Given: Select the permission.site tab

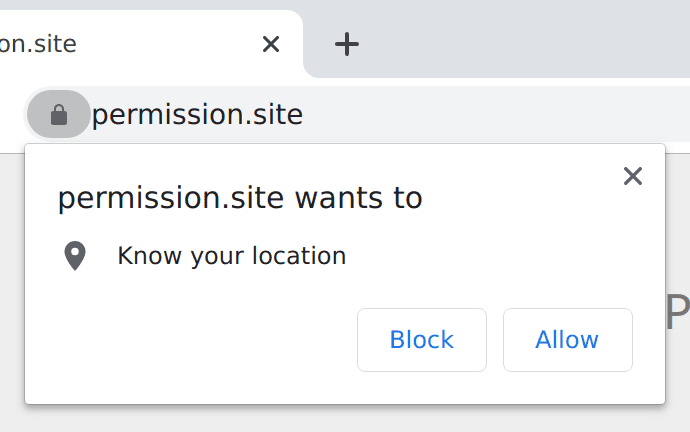Looking at the screenshot, I should pos(150,44).
